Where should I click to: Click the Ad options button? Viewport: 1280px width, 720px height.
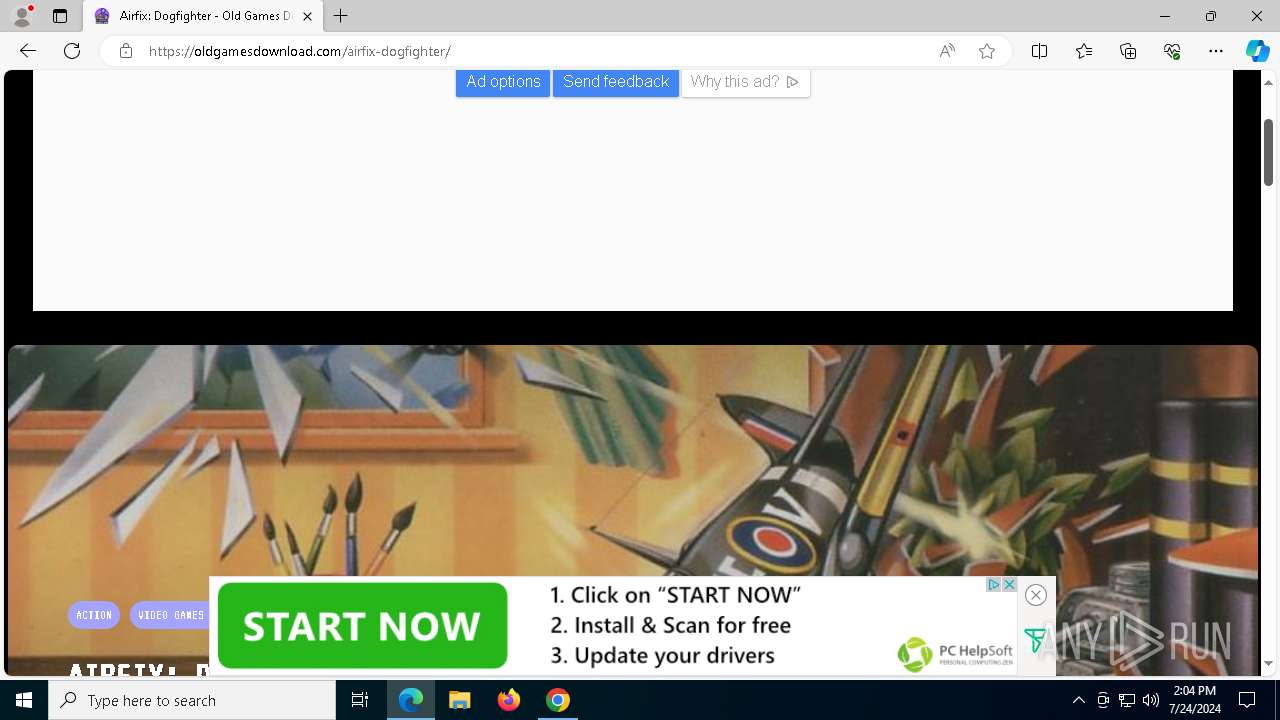[503, 82]
